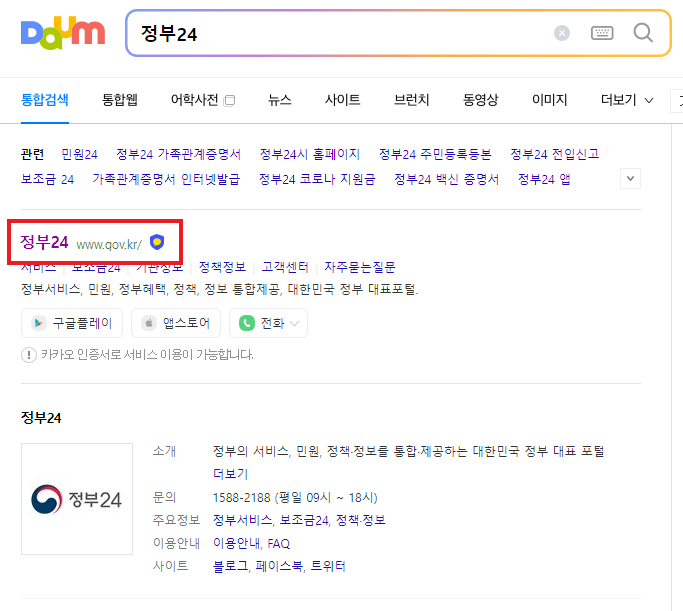Click the 정부24 logo thumbnail
This screenshot has width=683, height=611.
click(77, 499)
